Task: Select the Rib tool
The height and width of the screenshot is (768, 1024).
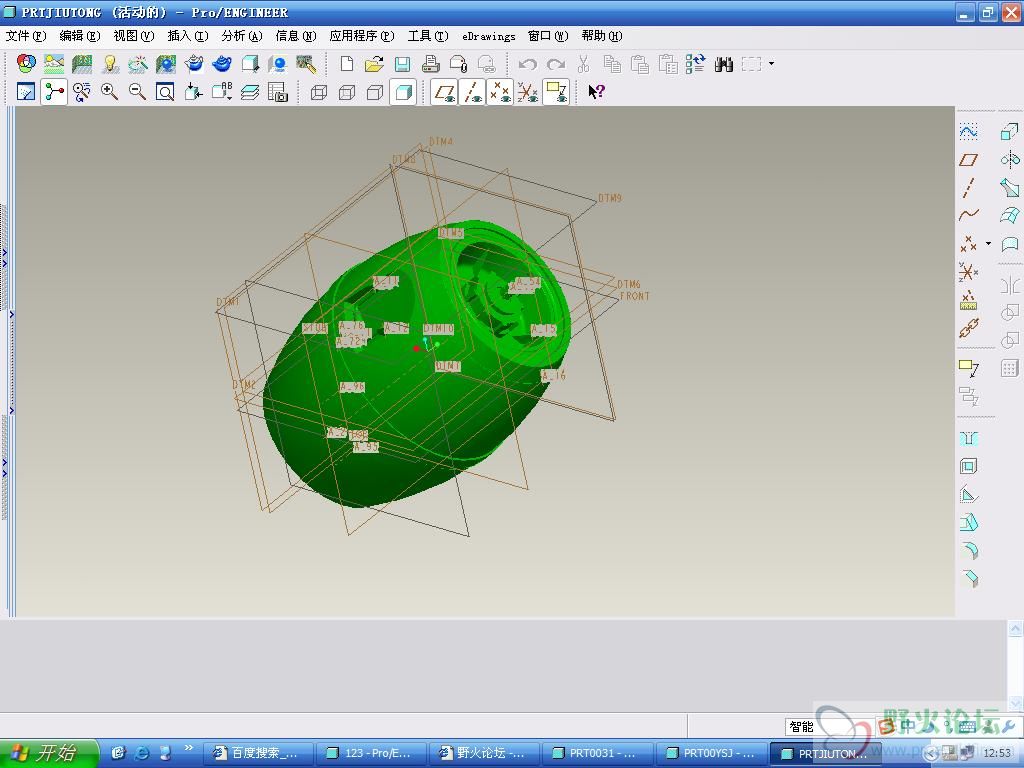Action: pyautogui.click(x=968, y=494)
